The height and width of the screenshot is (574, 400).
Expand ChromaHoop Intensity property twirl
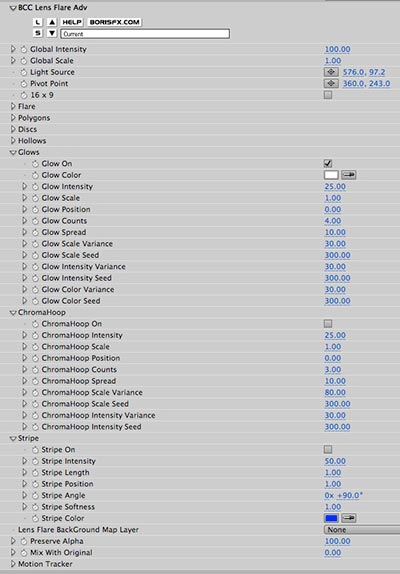tap(24, 335)
